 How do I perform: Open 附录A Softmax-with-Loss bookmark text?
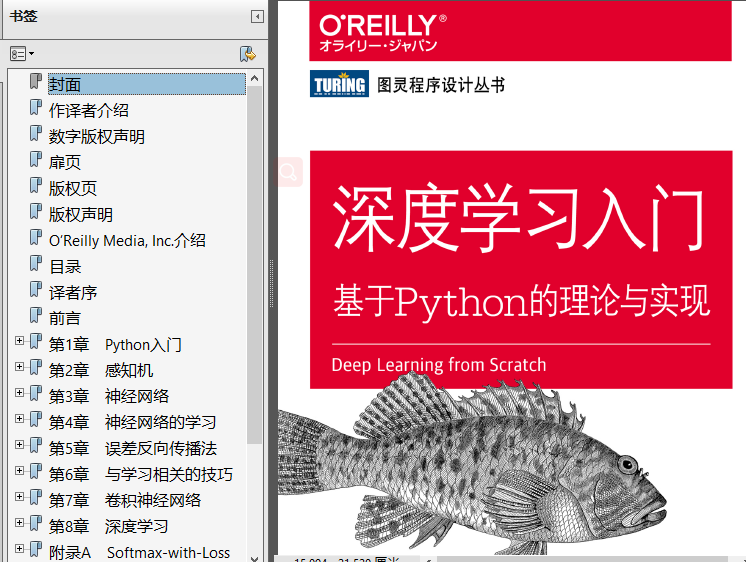click(x=139, y=552)
